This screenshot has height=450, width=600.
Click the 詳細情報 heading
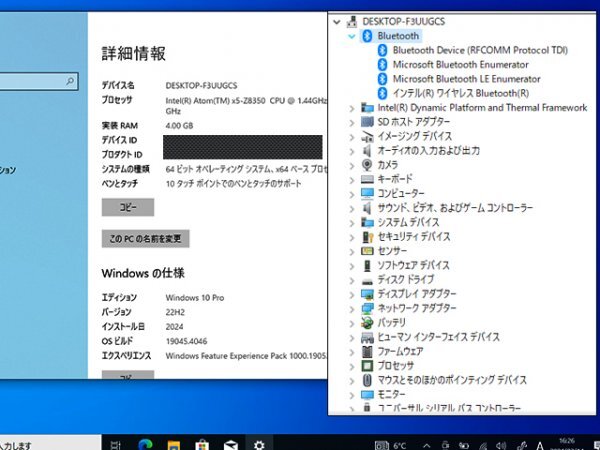pos(134,54)
